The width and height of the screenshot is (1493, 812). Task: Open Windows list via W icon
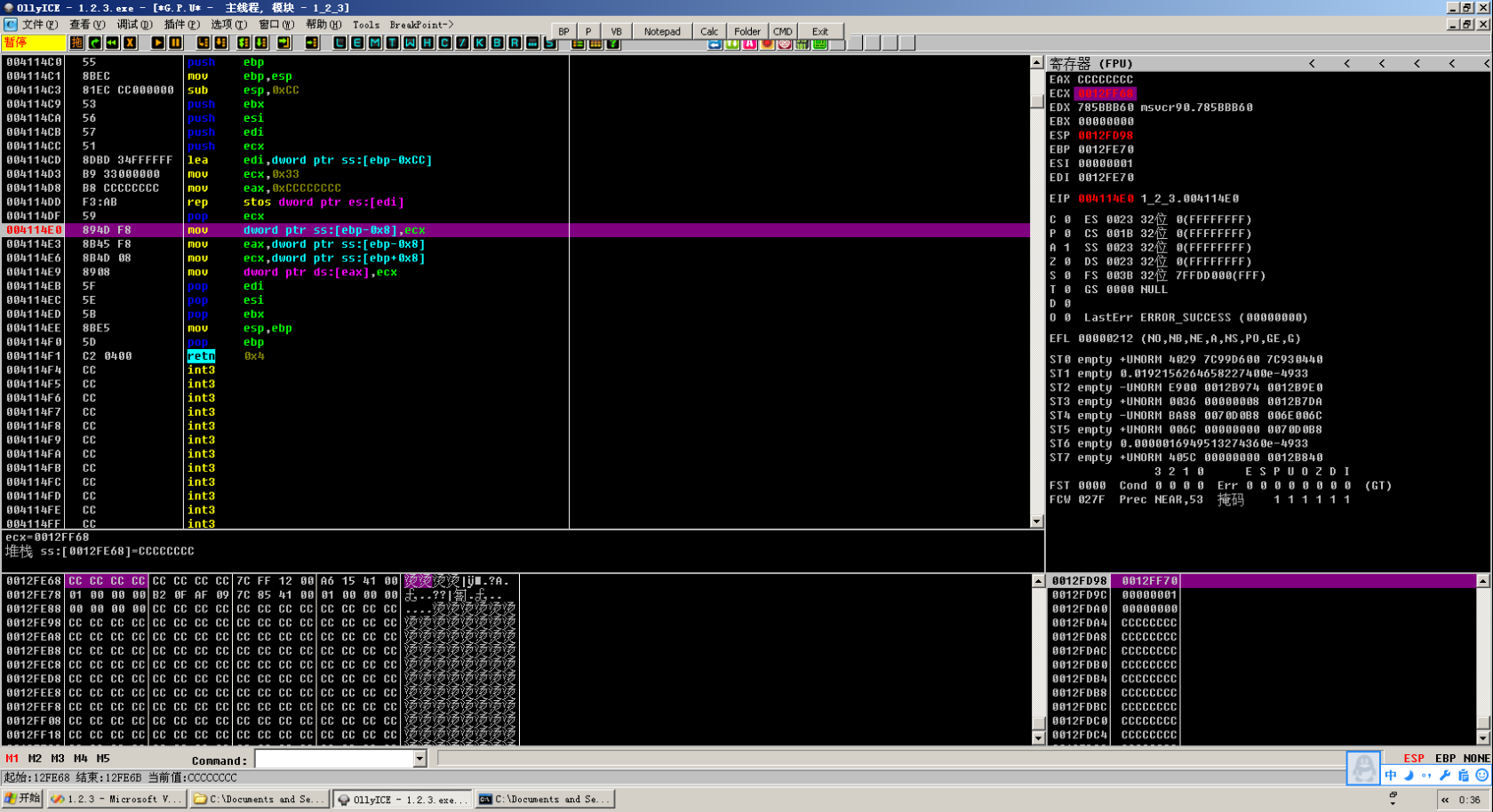click(x=410, y=43)
